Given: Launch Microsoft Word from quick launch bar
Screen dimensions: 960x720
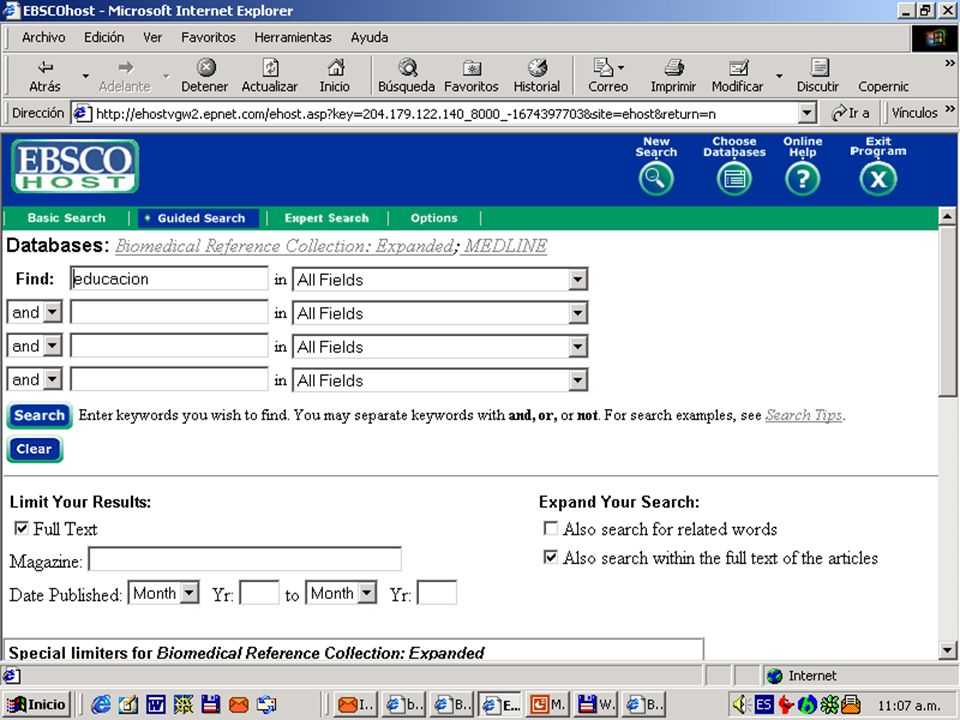Looking at the screenshot, I should [156, 705].
